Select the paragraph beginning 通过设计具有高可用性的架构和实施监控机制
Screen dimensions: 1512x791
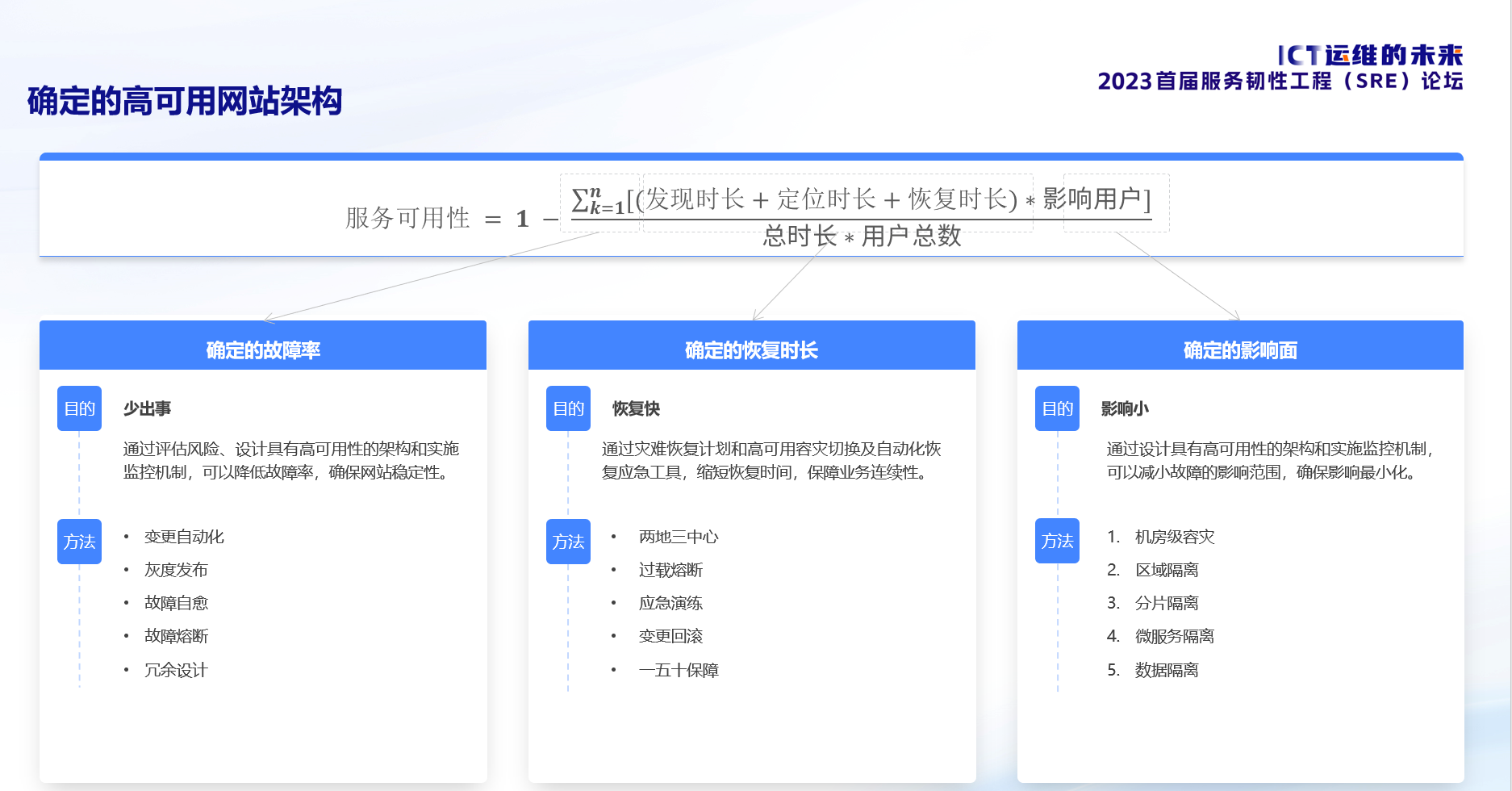(1269, 460)
